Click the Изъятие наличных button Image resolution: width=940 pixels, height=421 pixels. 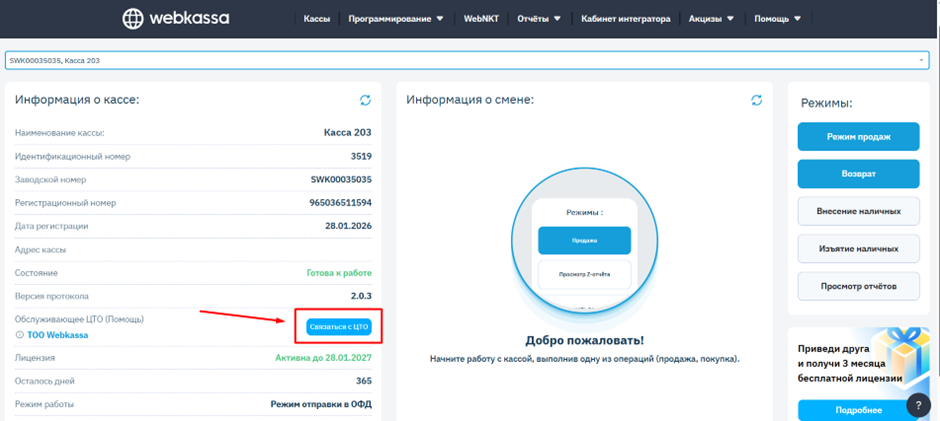click(x=858, y=249)
